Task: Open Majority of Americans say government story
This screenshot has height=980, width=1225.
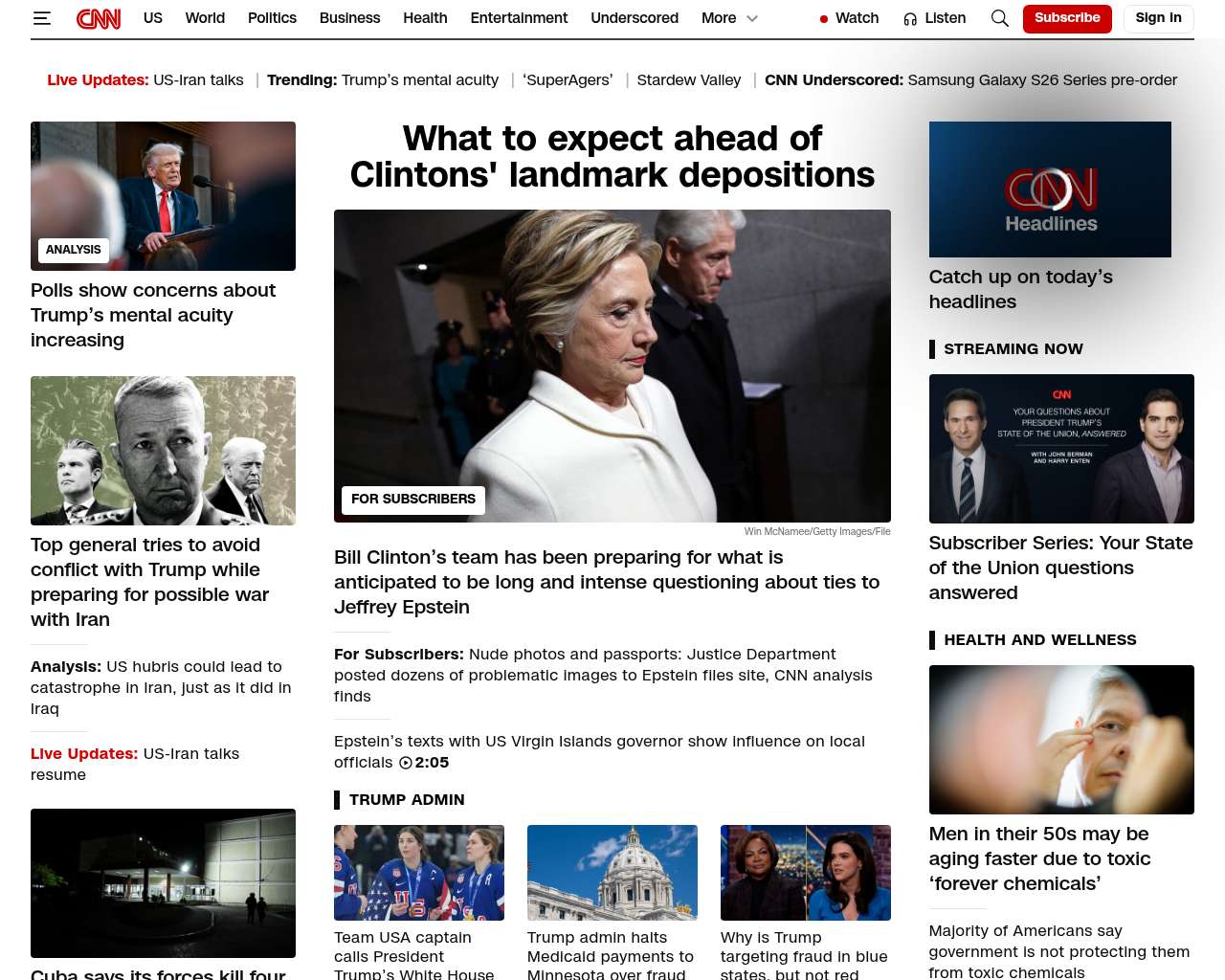Action: (x=1059, y=951)
